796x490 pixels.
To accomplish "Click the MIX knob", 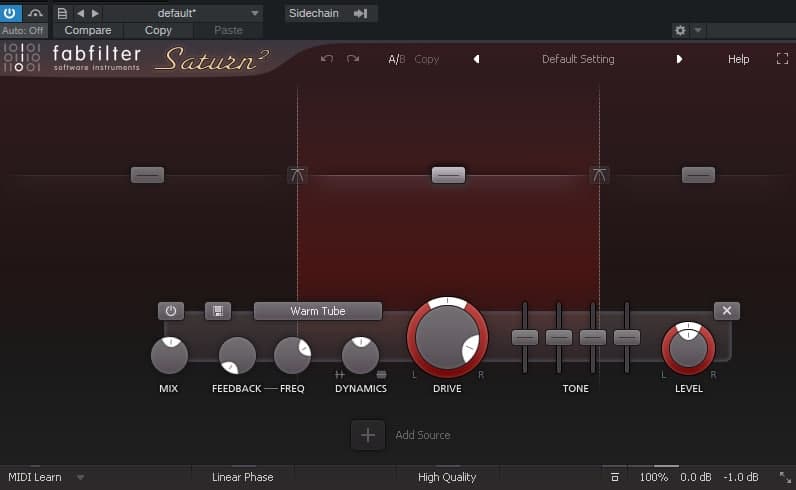I will click(x=170, y=355).
